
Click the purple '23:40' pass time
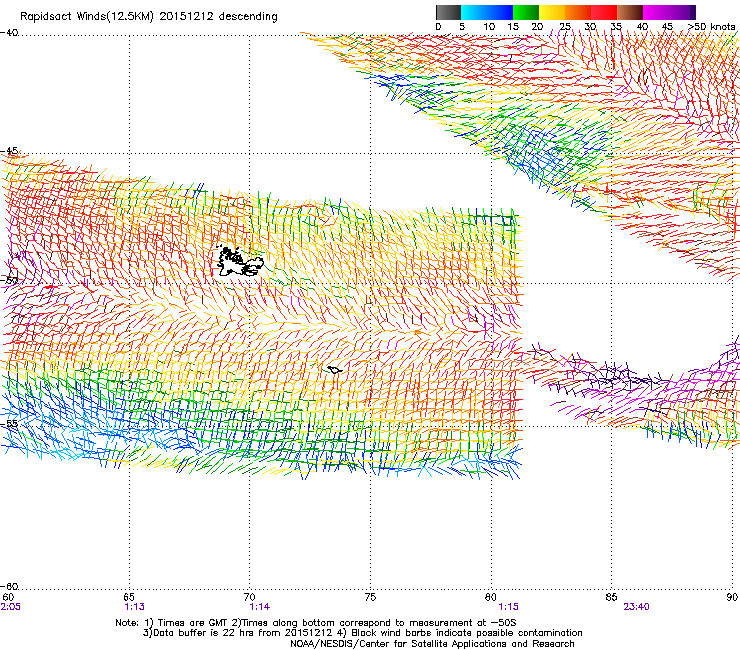coord(636,607)
